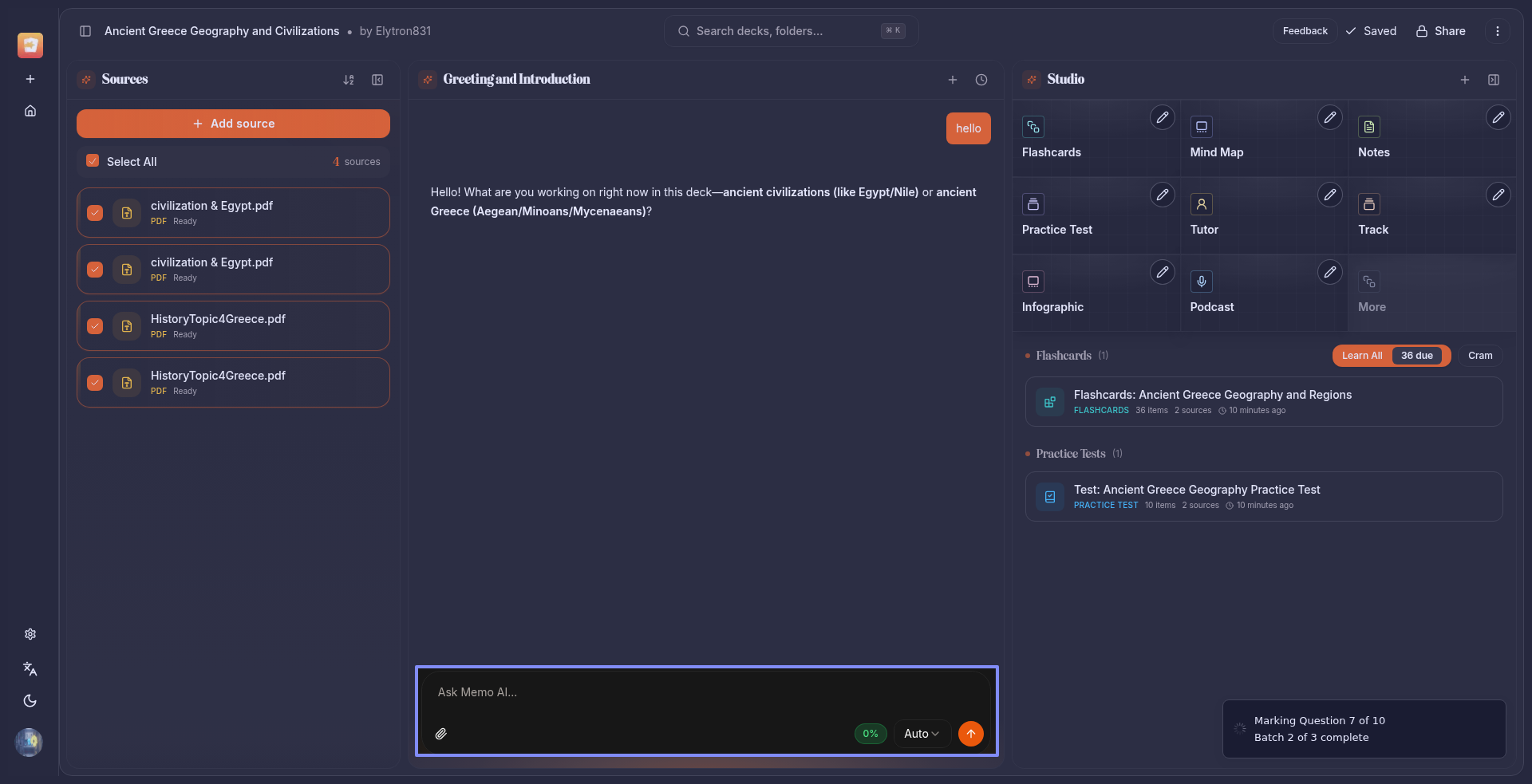Image resolution: width=1532 pixels, height=784 pixels.
Task: Send message with orange arrow button
Action: click(970, 734)
